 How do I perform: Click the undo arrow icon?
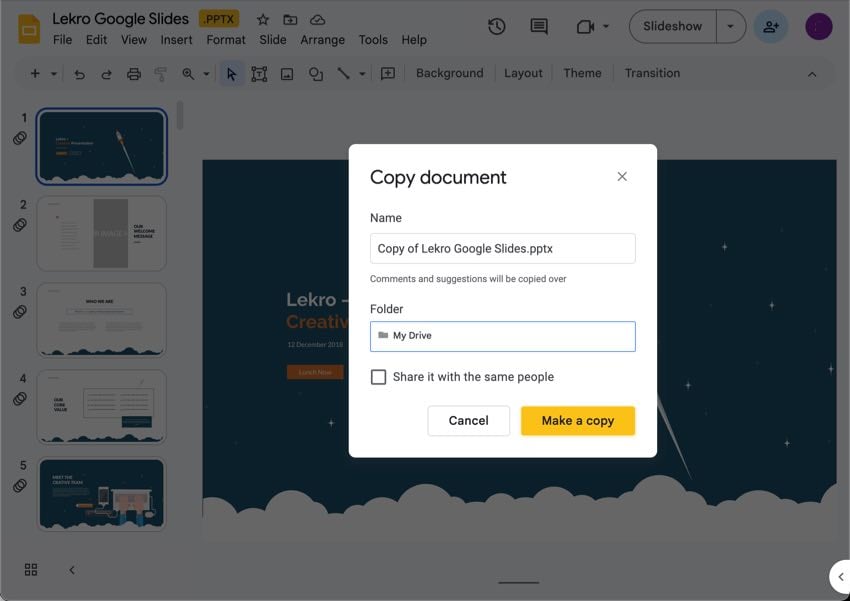80,74
